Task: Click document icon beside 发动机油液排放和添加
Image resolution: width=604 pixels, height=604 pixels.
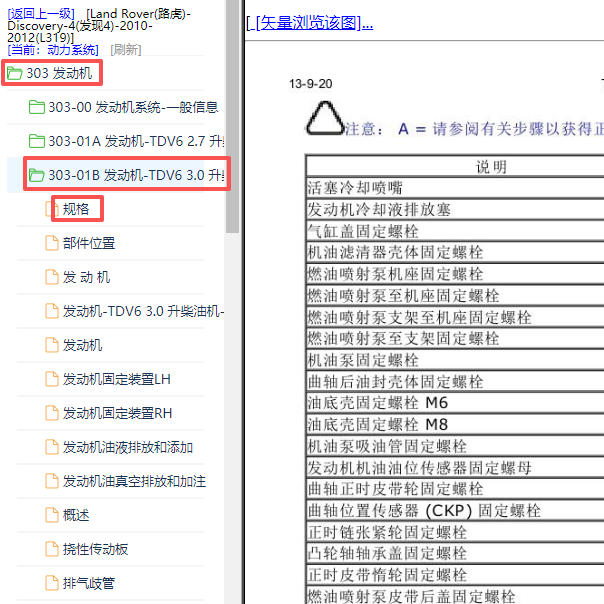Action: tap(52, 447)
